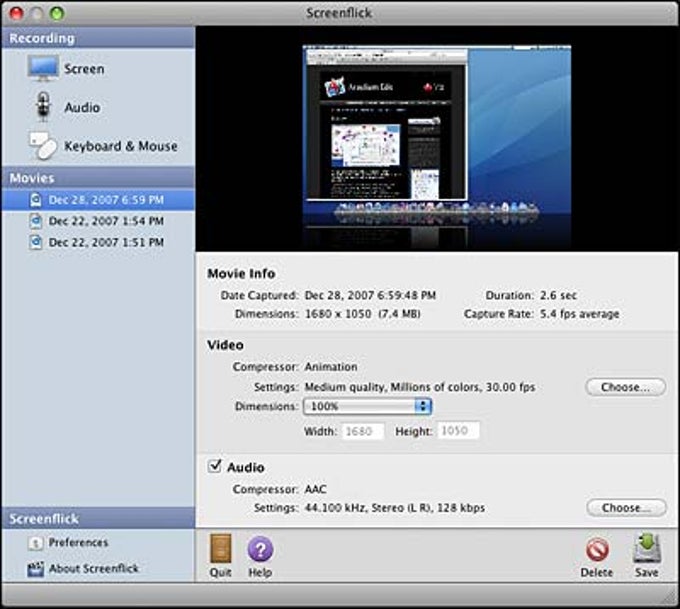
Task: Click the "1680 x 1050 (7.4 MB)" dimensions text
Action: (x=363, y=314)
